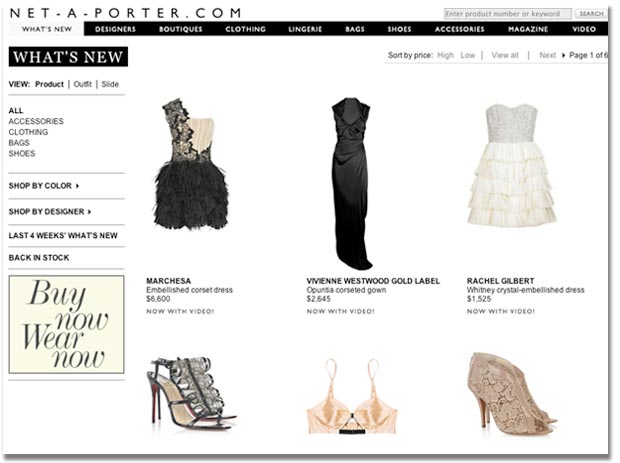Go to the Clothing section
Screen dimensions: 620x463
(x=245, y=29)
